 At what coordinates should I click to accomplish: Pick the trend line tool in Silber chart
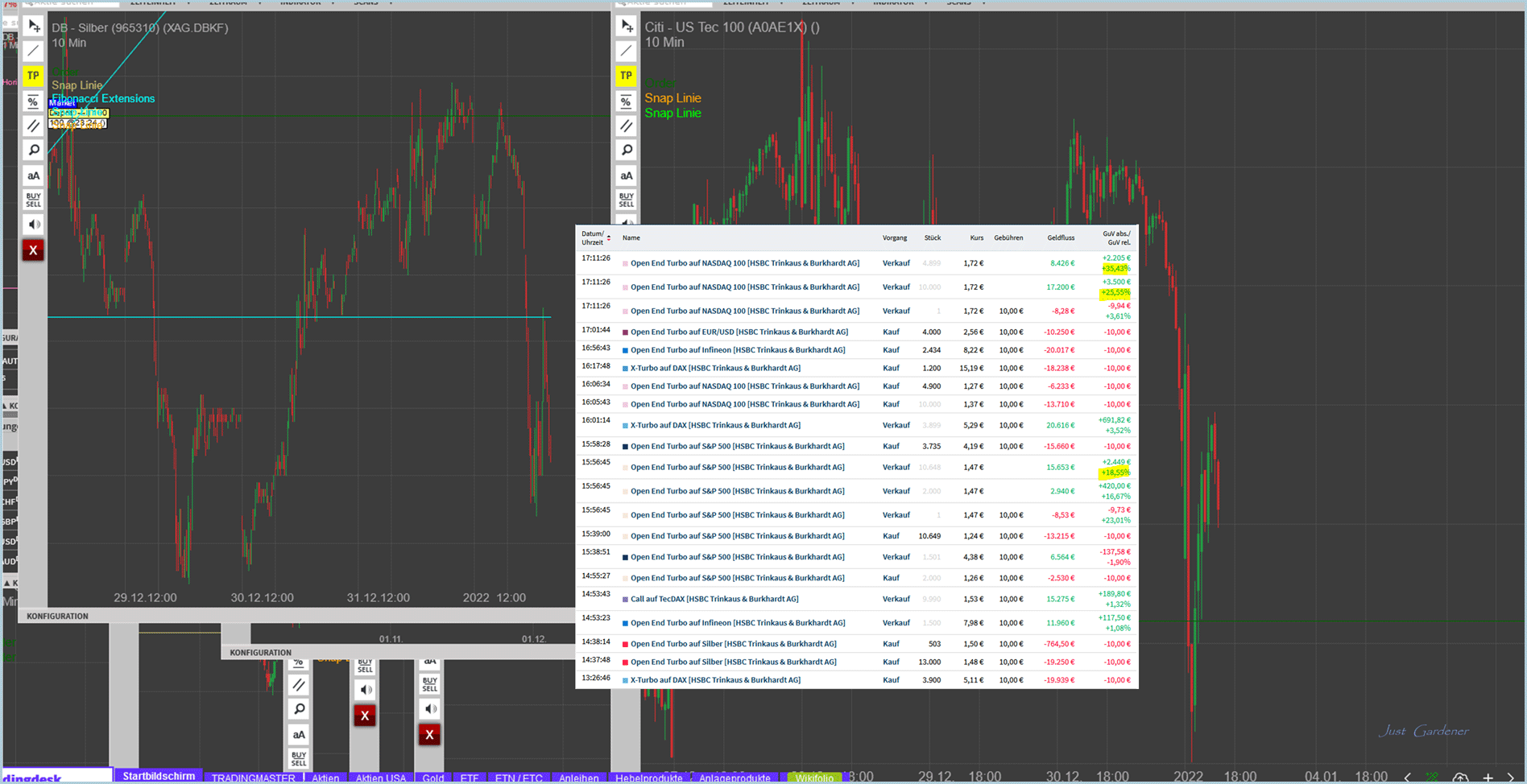tap(33, 52)
